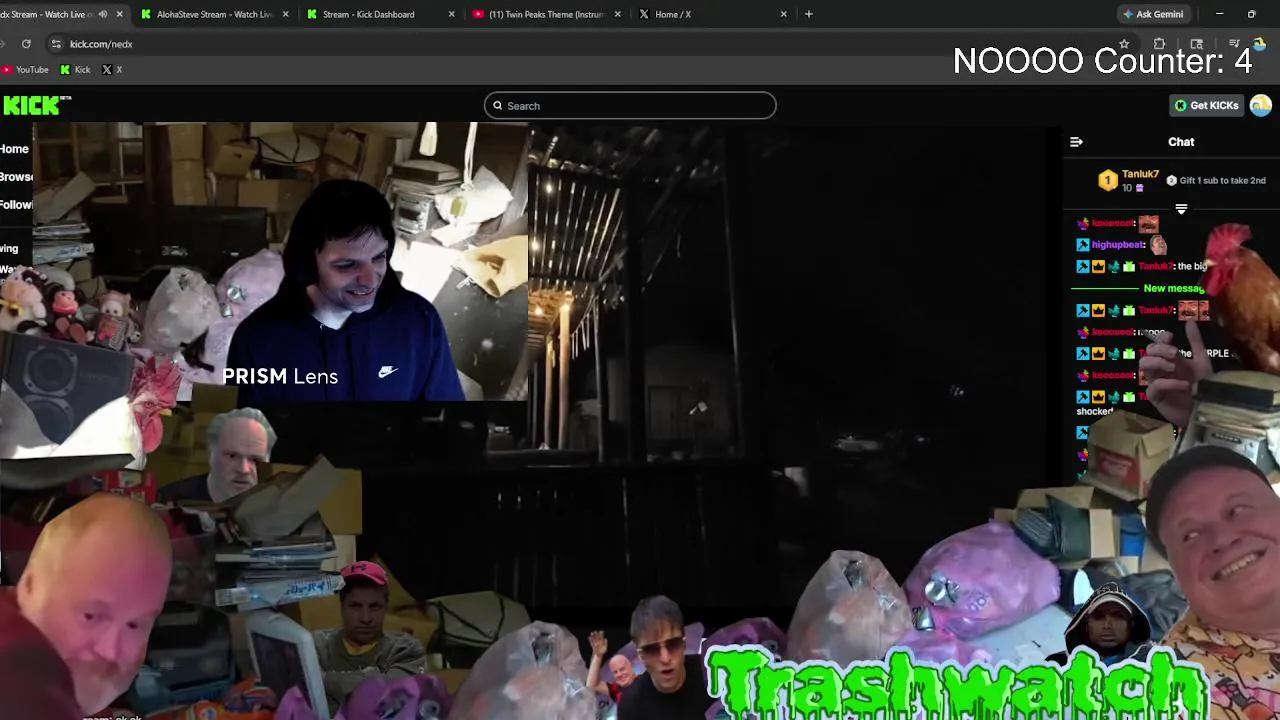Open top gifter Tanluk7 in the leaderboard
Image resolution: width=1280 pixels, height=720 pixels.
pyautogui.click(x=1140, y=174)
